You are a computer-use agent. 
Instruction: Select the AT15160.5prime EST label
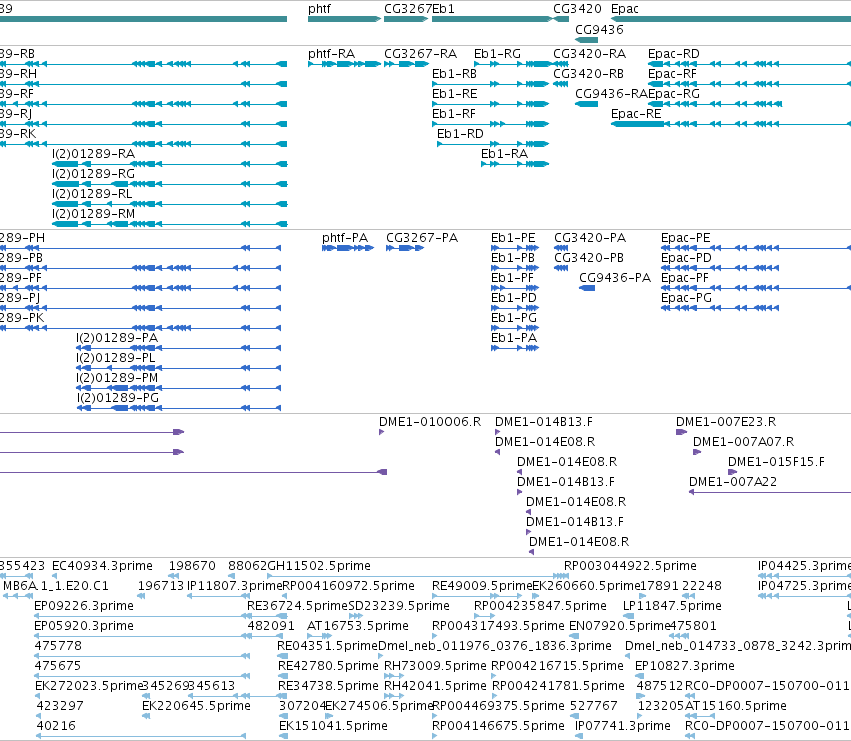[736, 706]
